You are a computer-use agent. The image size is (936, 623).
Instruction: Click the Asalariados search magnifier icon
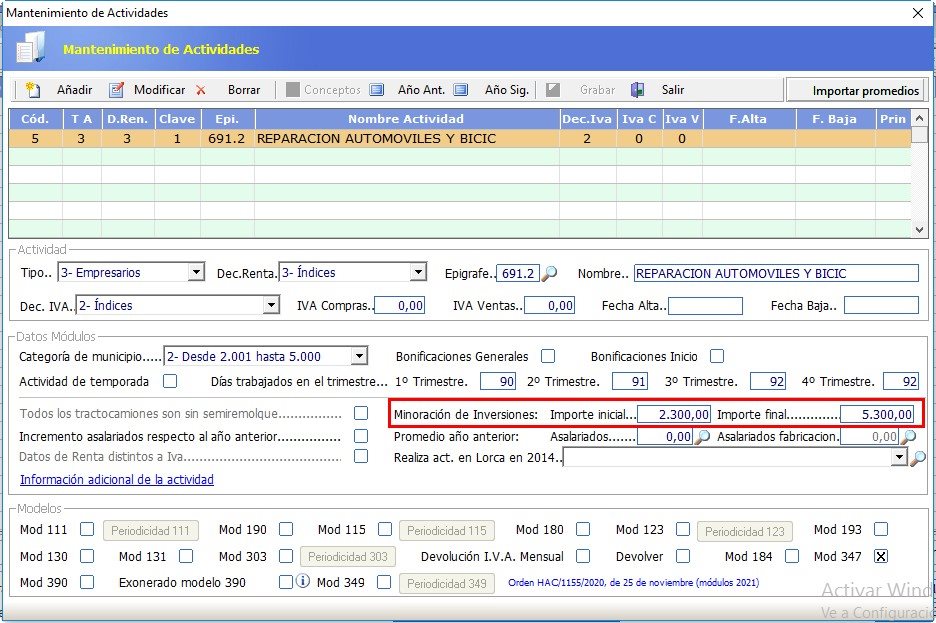[703, 437]
